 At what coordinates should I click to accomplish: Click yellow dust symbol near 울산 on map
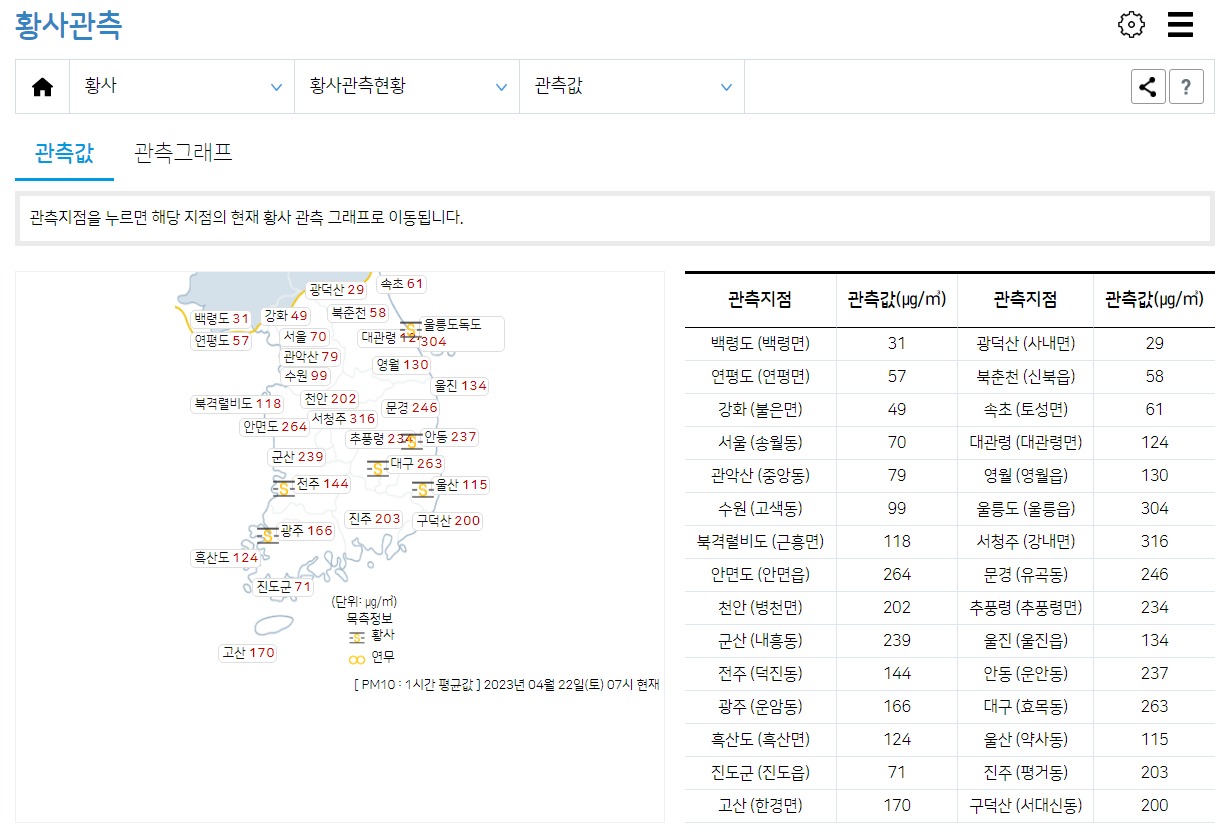tap(423, 489)
